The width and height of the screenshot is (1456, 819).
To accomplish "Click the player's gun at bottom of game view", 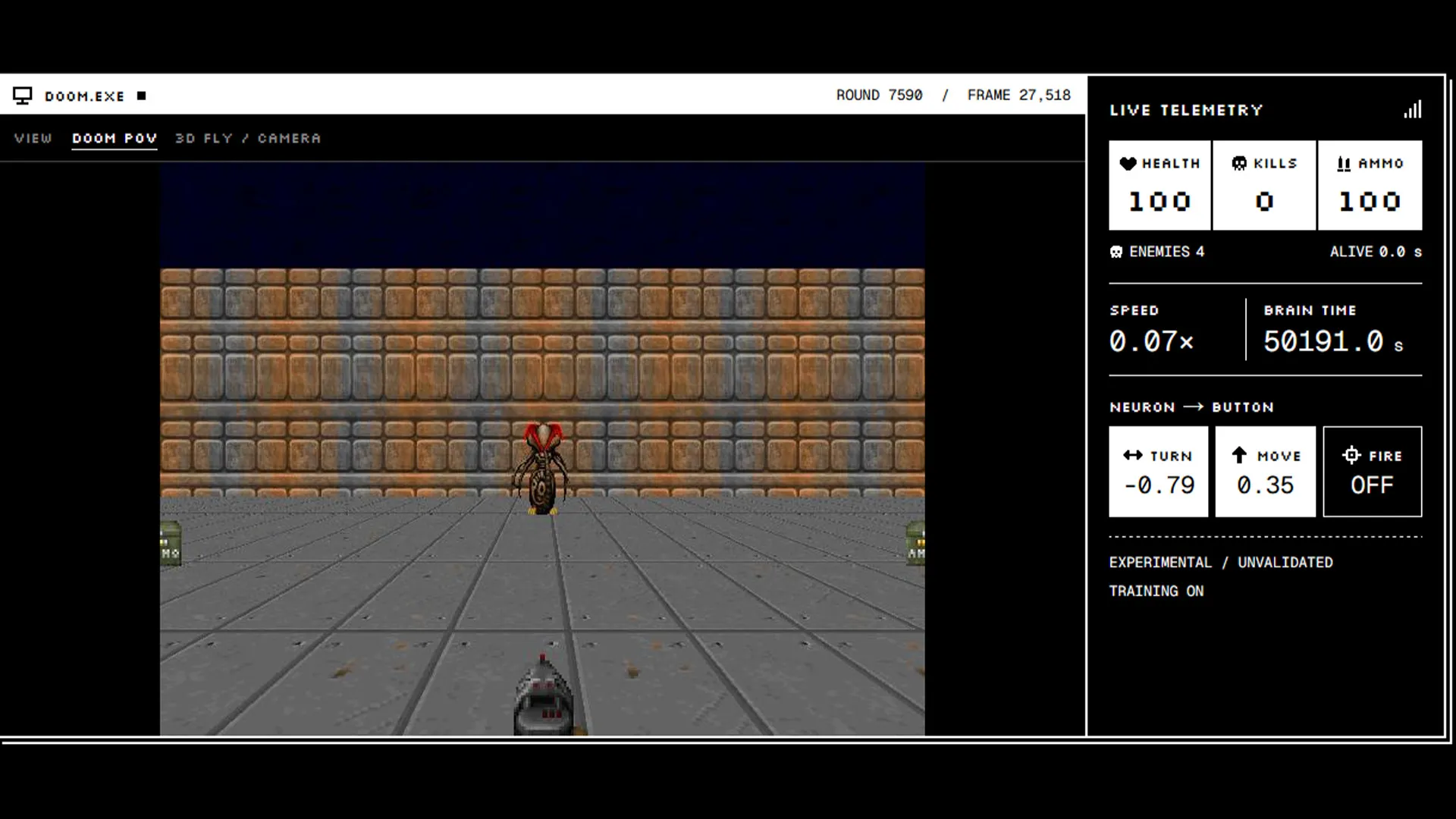I will (x=543, y=695).
